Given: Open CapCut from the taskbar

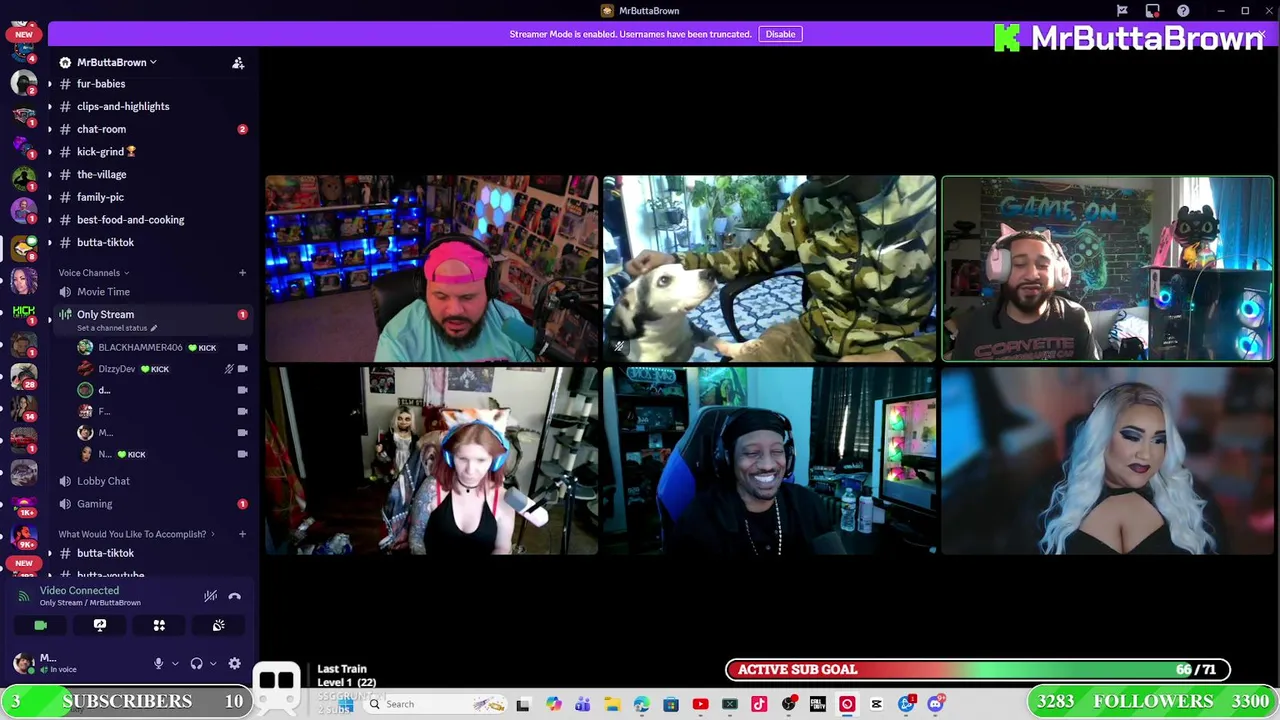Looking at the screenshot, I should coord(876,704).
